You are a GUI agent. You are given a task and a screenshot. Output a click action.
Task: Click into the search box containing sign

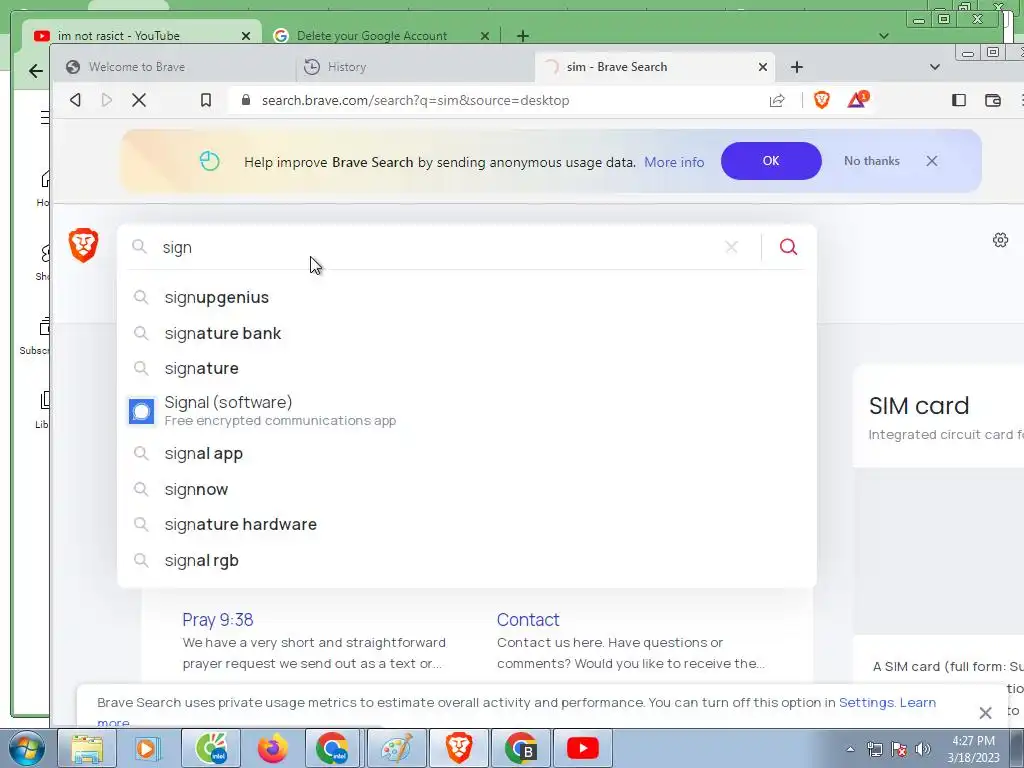coord(438,248)
